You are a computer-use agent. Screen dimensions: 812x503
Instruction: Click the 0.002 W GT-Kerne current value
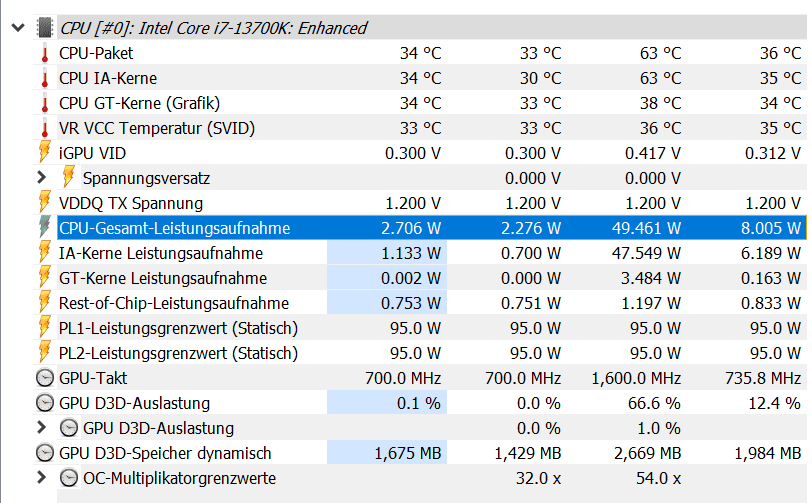411,278
